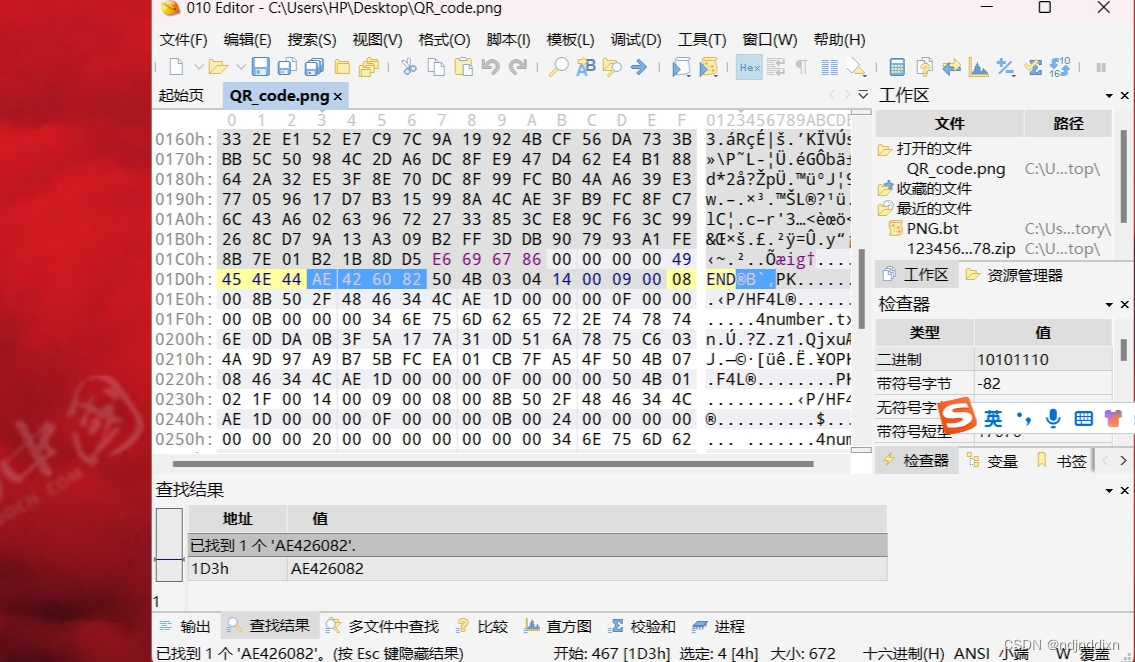1135x662 pixels.
Task: Open Find with magnifying glass icon
Action: coord(558,67)
